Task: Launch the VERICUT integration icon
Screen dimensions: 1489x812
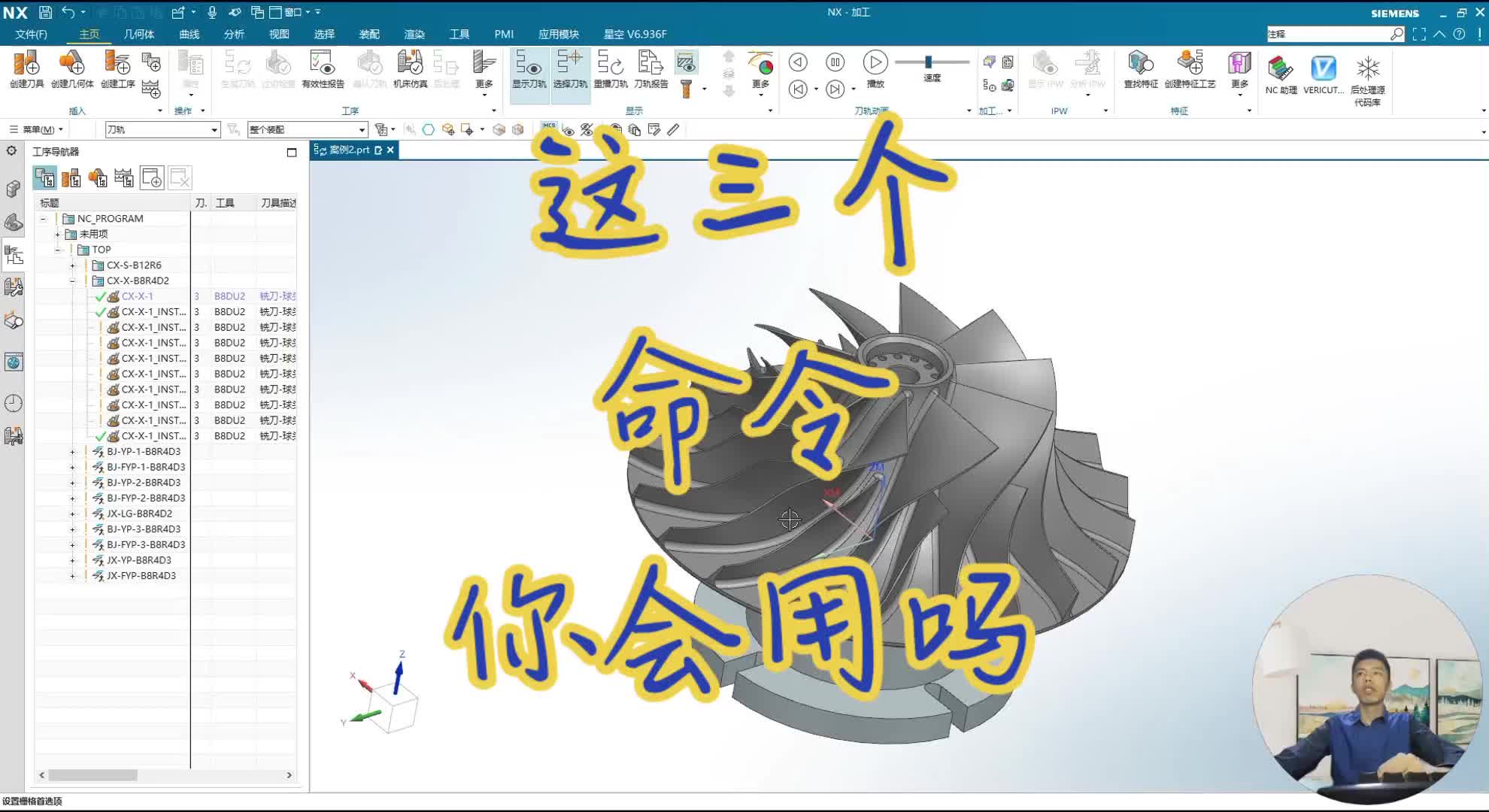Action: 1324,71
